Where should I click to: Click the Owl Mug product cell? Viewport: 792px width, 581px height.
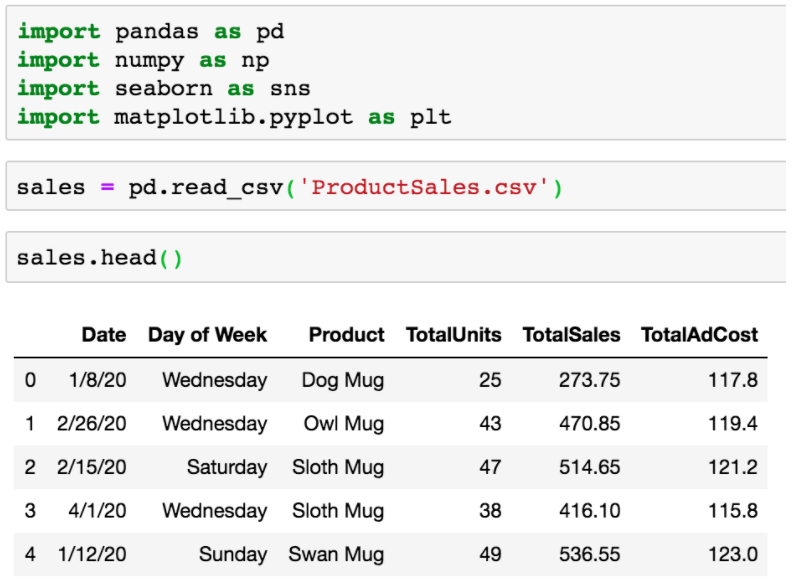coord(344,423)
